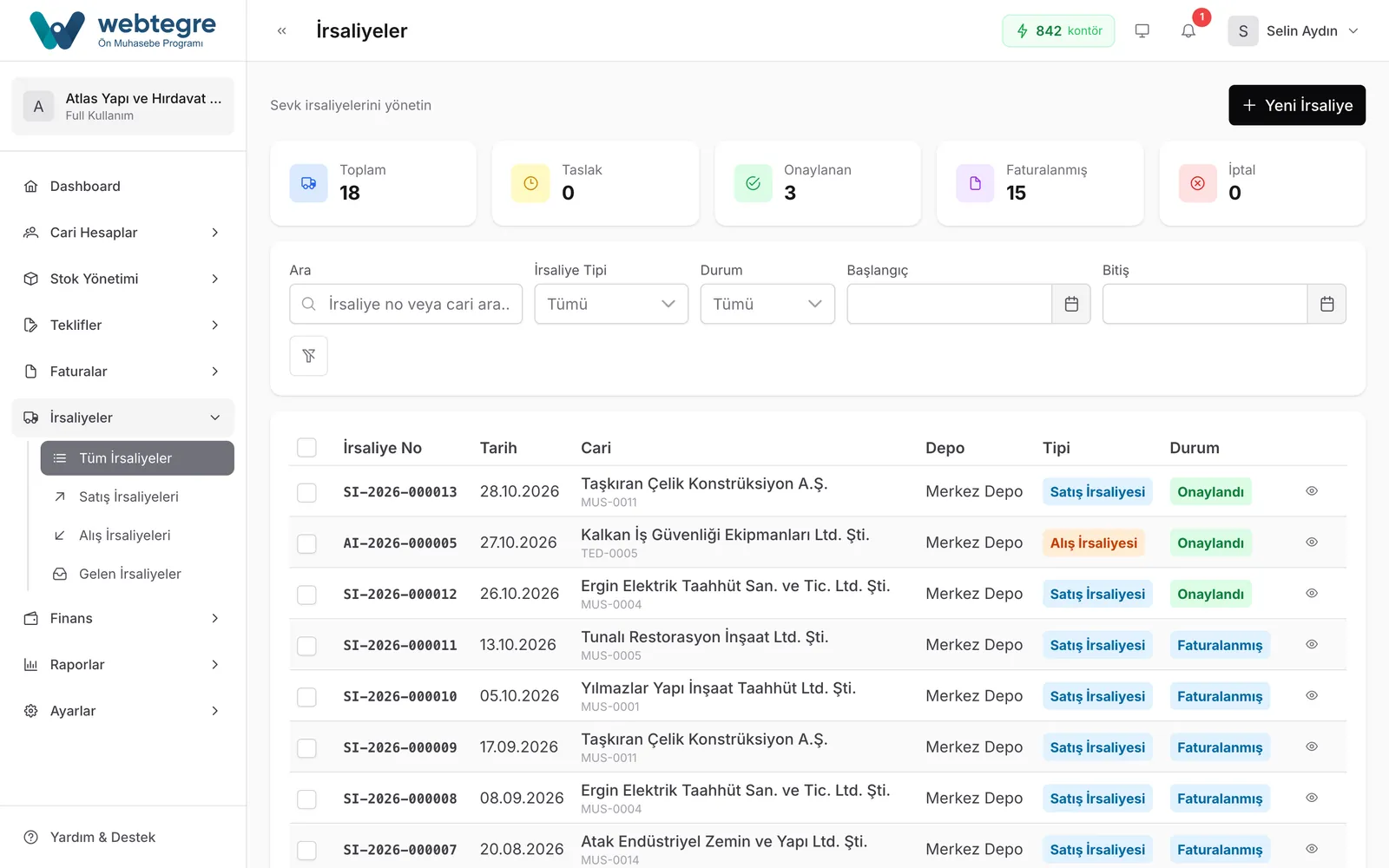Open the Bitiş date calendar icon
This screenshot has width=1389, height=868.
1326,304
